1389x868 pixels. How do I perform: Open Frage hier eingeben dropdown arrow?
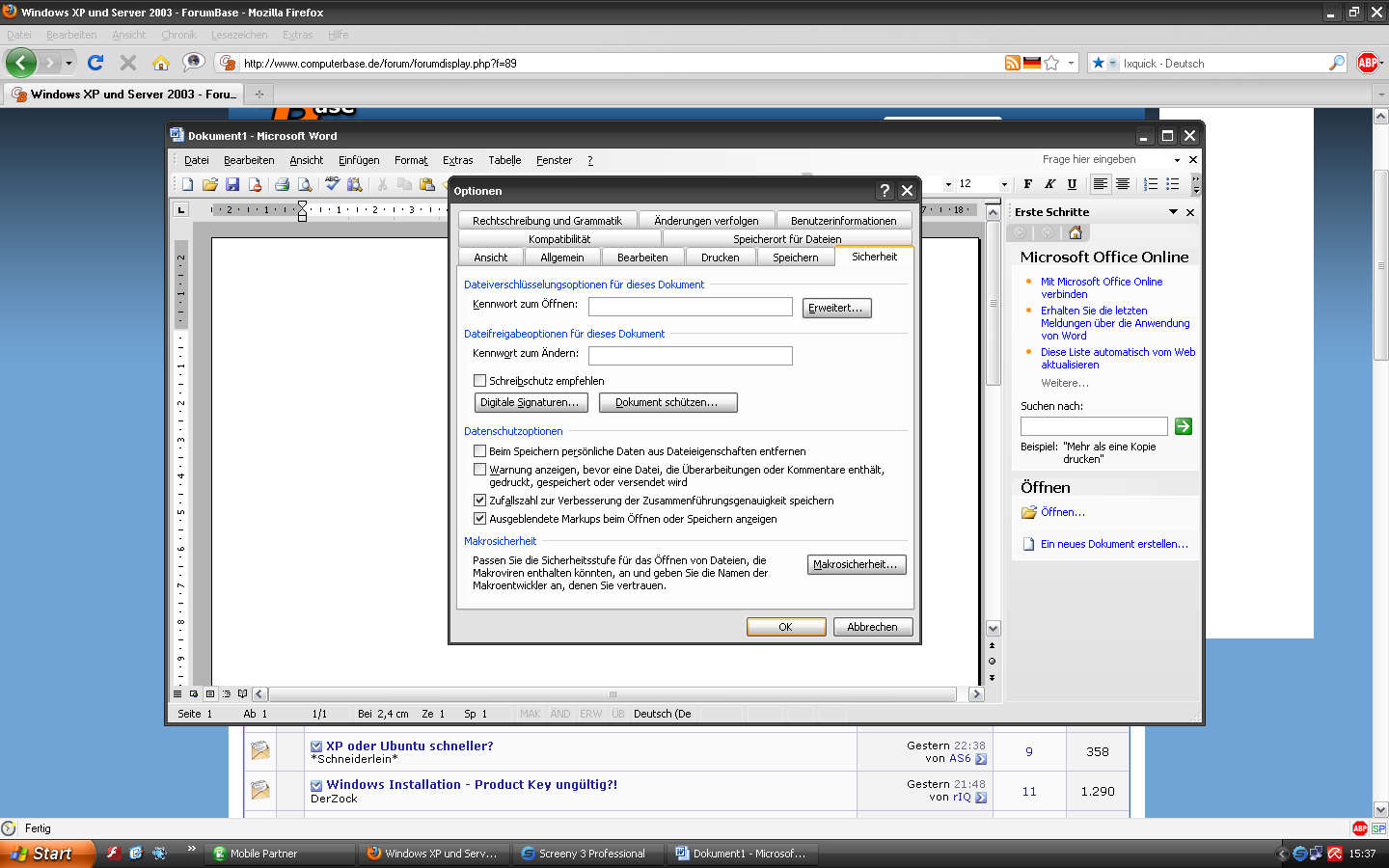(1177, 160)
